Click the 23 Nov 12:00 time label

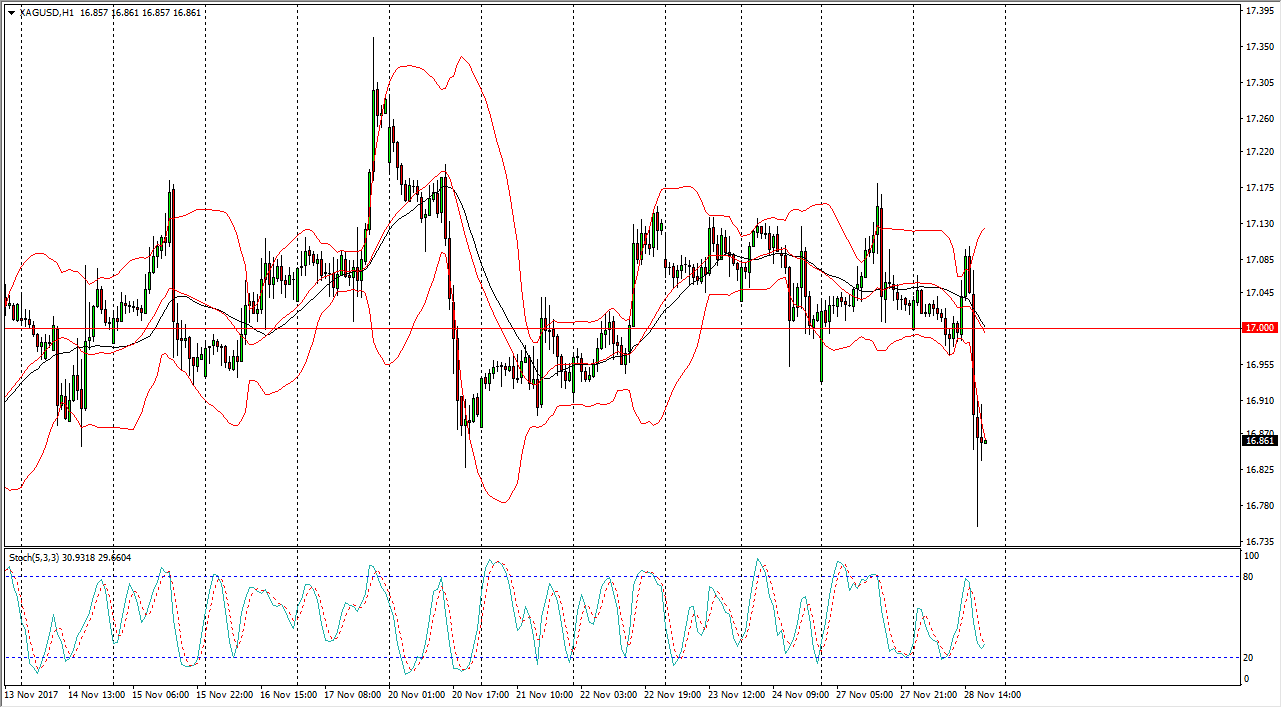point(737,694)
